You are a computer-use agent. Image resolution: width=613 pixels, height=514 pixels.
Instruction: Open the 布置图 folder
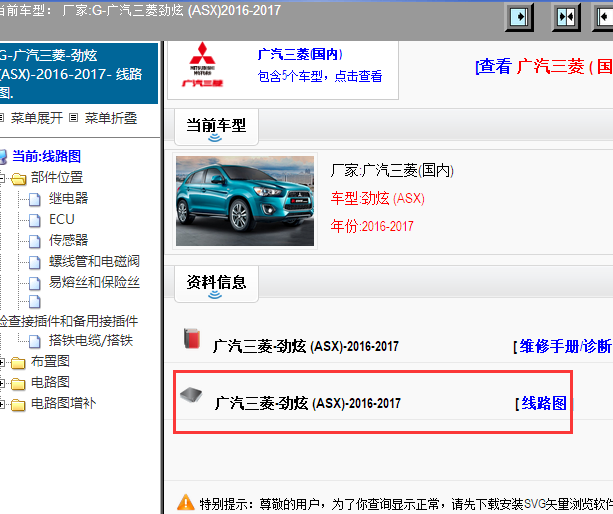click(x=50, y=361)
